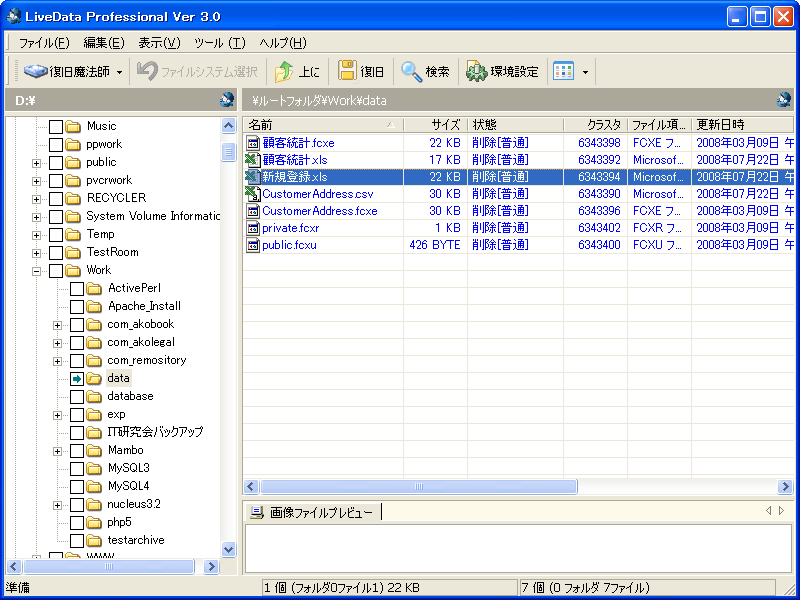Sort by the サイズ column header
This screenshot has height=600, width=800.
click(435, 124)
